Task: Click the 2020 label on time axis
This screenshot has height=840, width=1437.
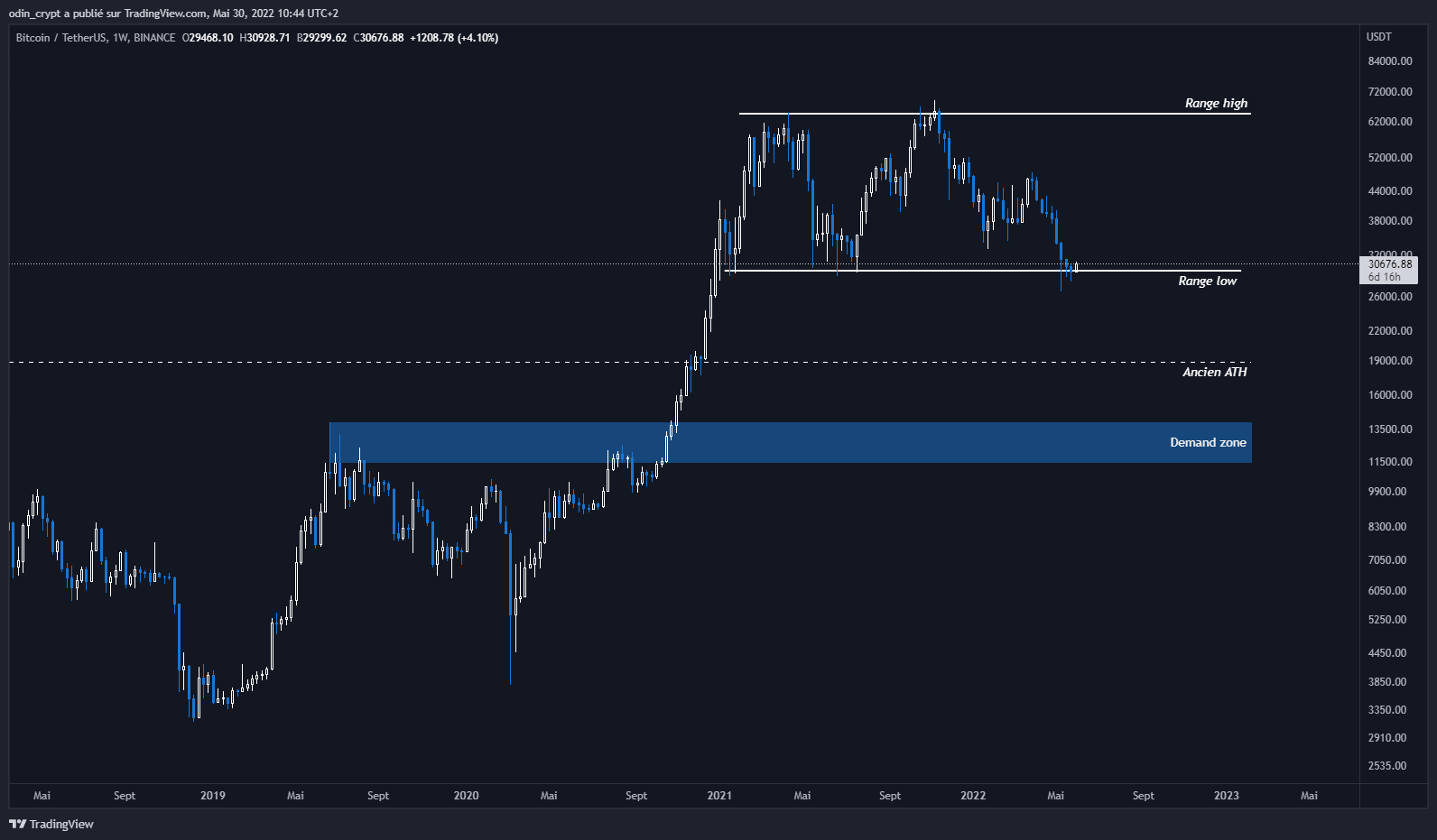Action: coord(467,796)
